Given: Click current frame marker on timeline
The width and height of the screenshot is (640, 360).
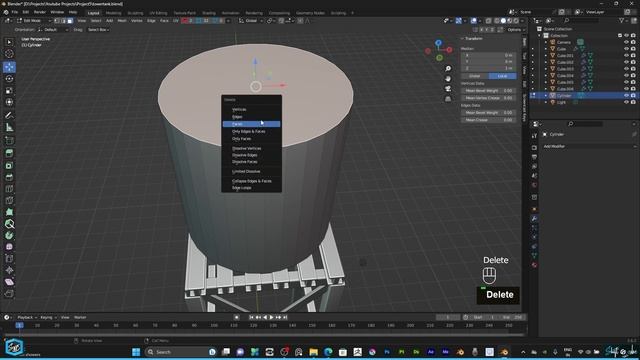Looking at the screenshot, I should pos(19,325).
